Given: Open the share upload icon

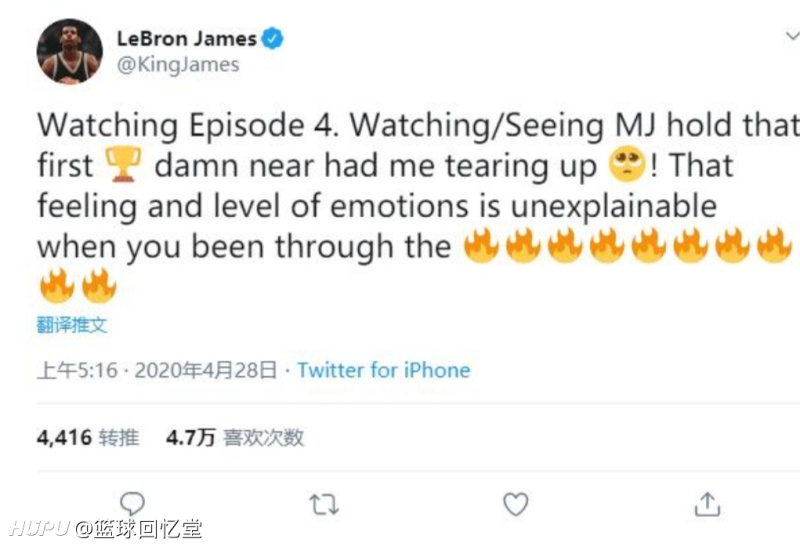Looking at the screenshot, I should 707,504.
